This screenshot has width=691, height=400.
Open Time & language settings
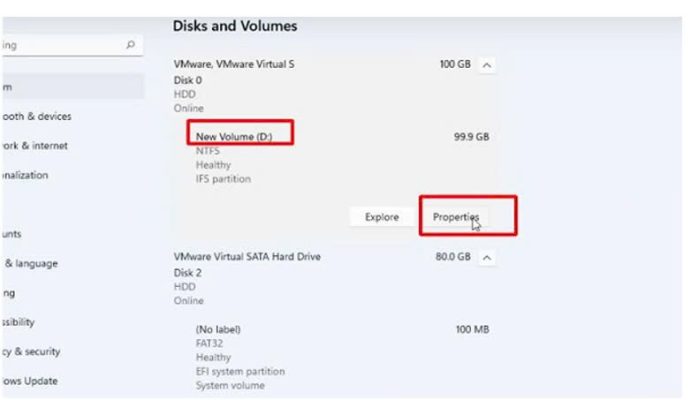coord(31,263)
